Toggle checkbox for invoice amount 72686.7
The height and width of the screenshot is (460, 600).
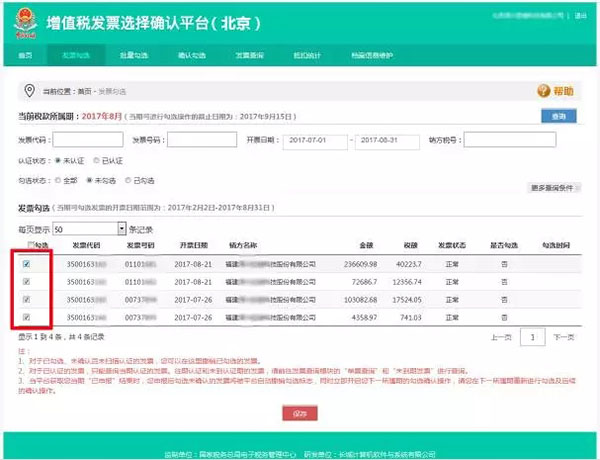click(26, 282)
